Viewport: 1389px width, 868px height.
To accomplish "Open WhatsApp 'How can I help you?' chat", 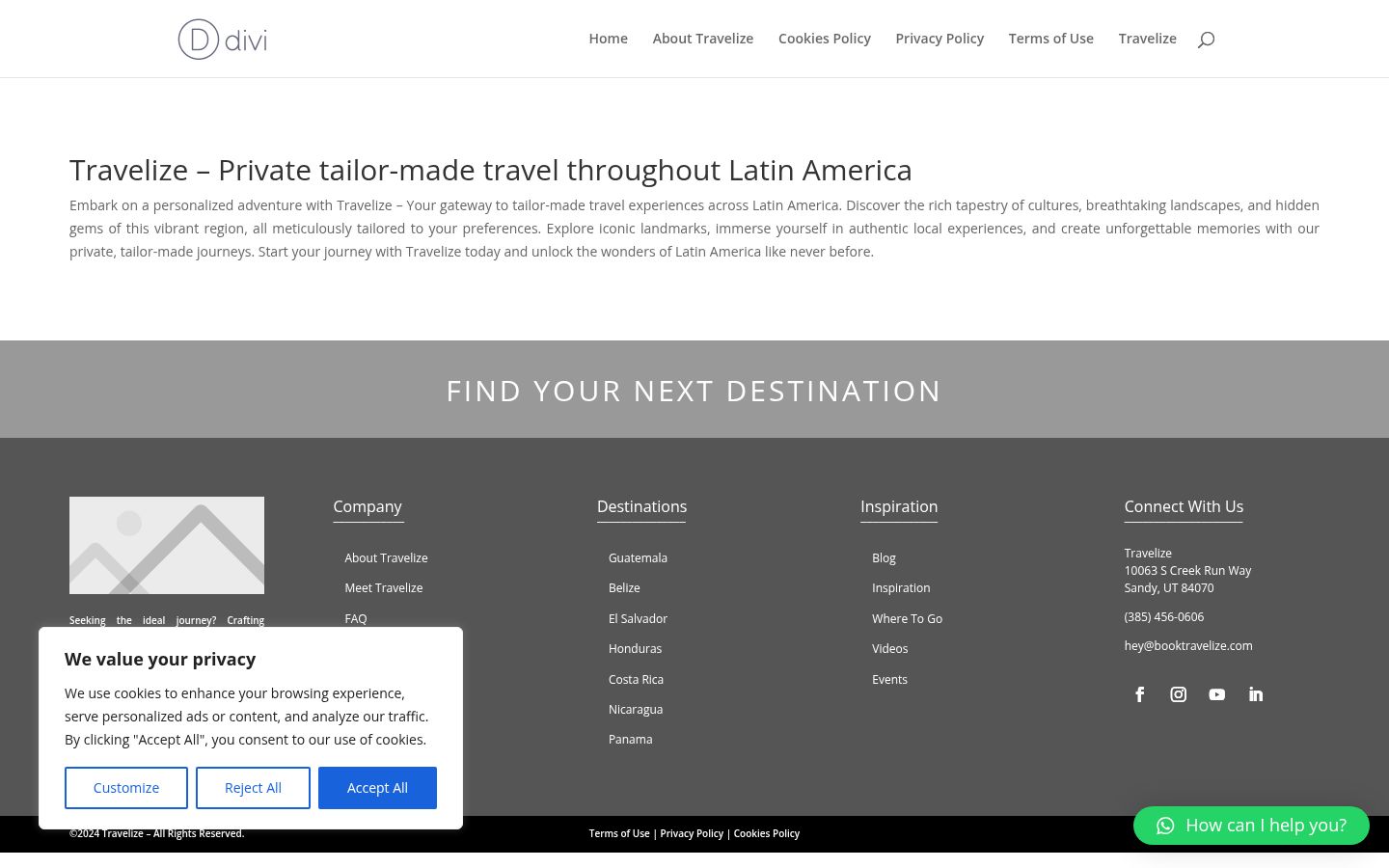I will point(1251,826).
